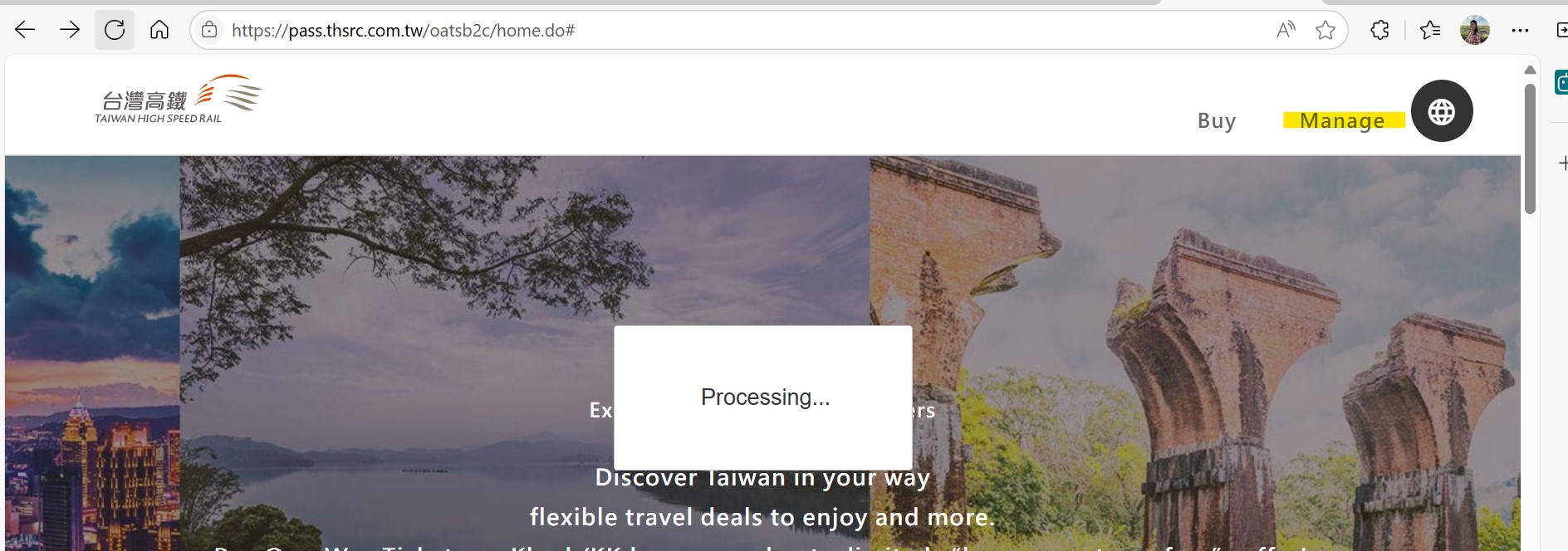This screenshot has height=551, width=1568.
Task: Click the Taiwan High Speed Rail logo
Action: click(x=178, y=100)
